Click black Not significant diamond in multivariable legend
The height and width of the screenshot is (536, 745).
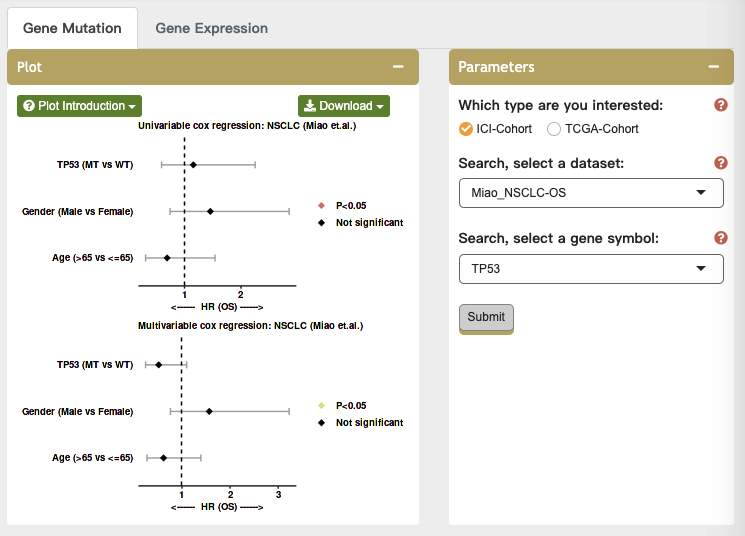coord(321,423)
